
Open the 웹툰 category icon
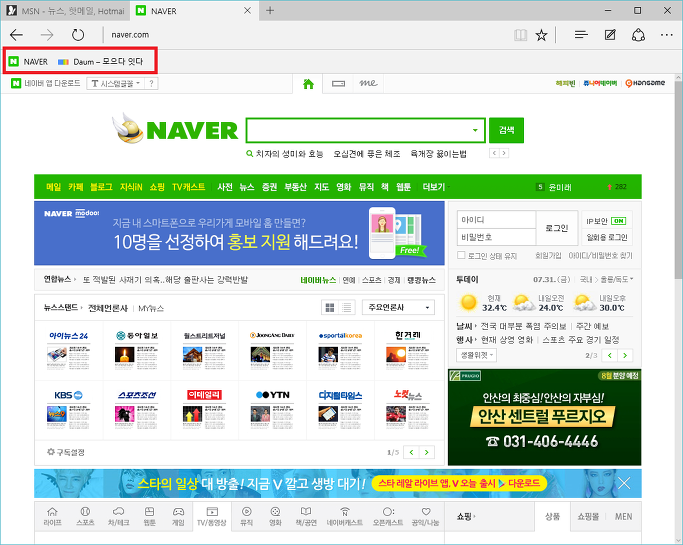click(x=149, y=517)
